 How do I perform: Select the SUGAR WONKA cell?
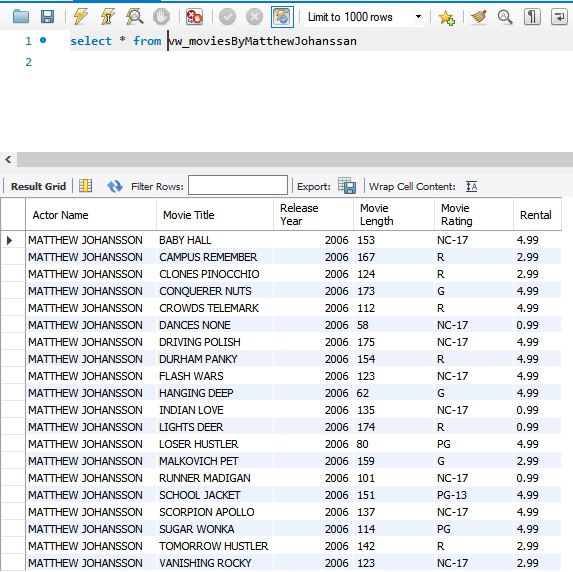click(215, 529)
